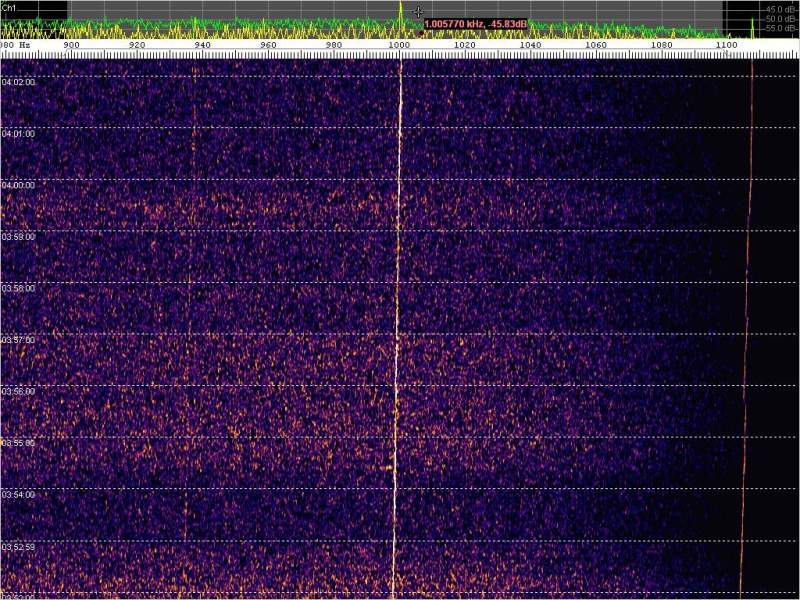Screen dimensions: 800x600
Task: Select the 03:55:00 time marker
Action: (18, 443)
